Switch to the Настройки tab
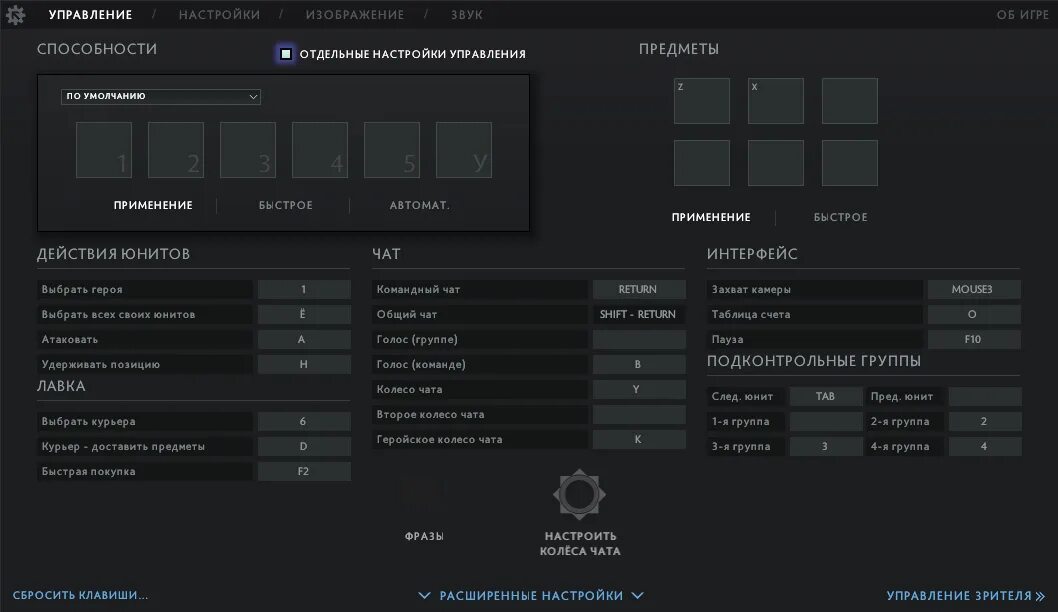 tap(219, 15)
